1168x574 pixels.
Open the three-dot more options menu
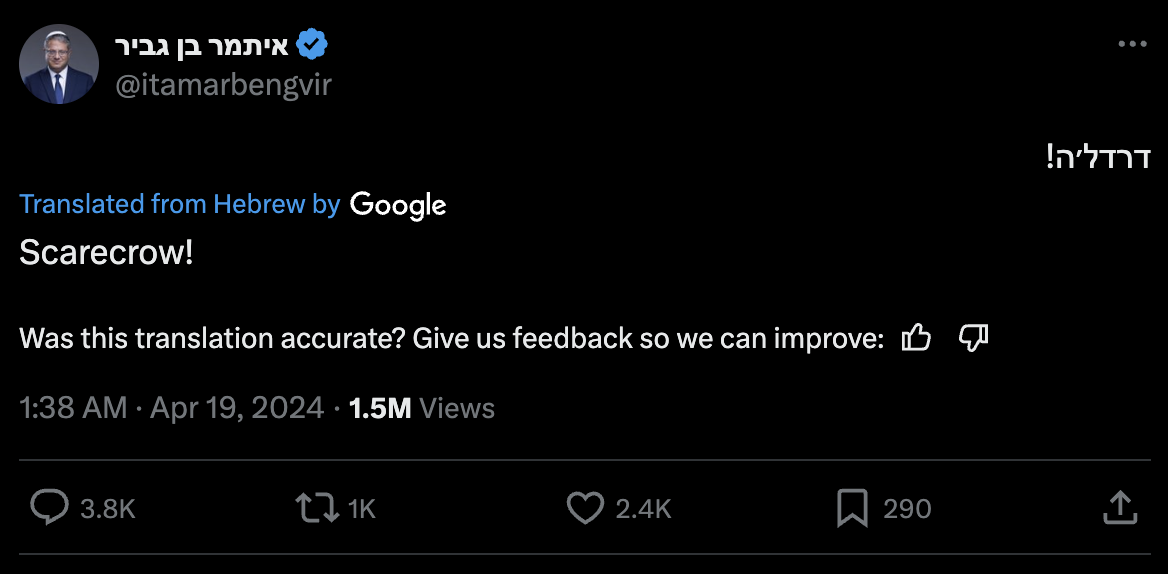pos(1132,44)
